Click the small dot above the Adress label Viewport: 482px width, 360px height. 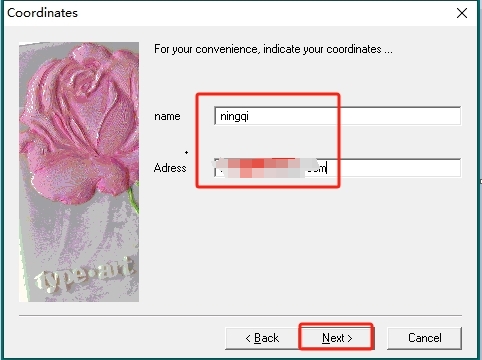(x=186, y=152)
